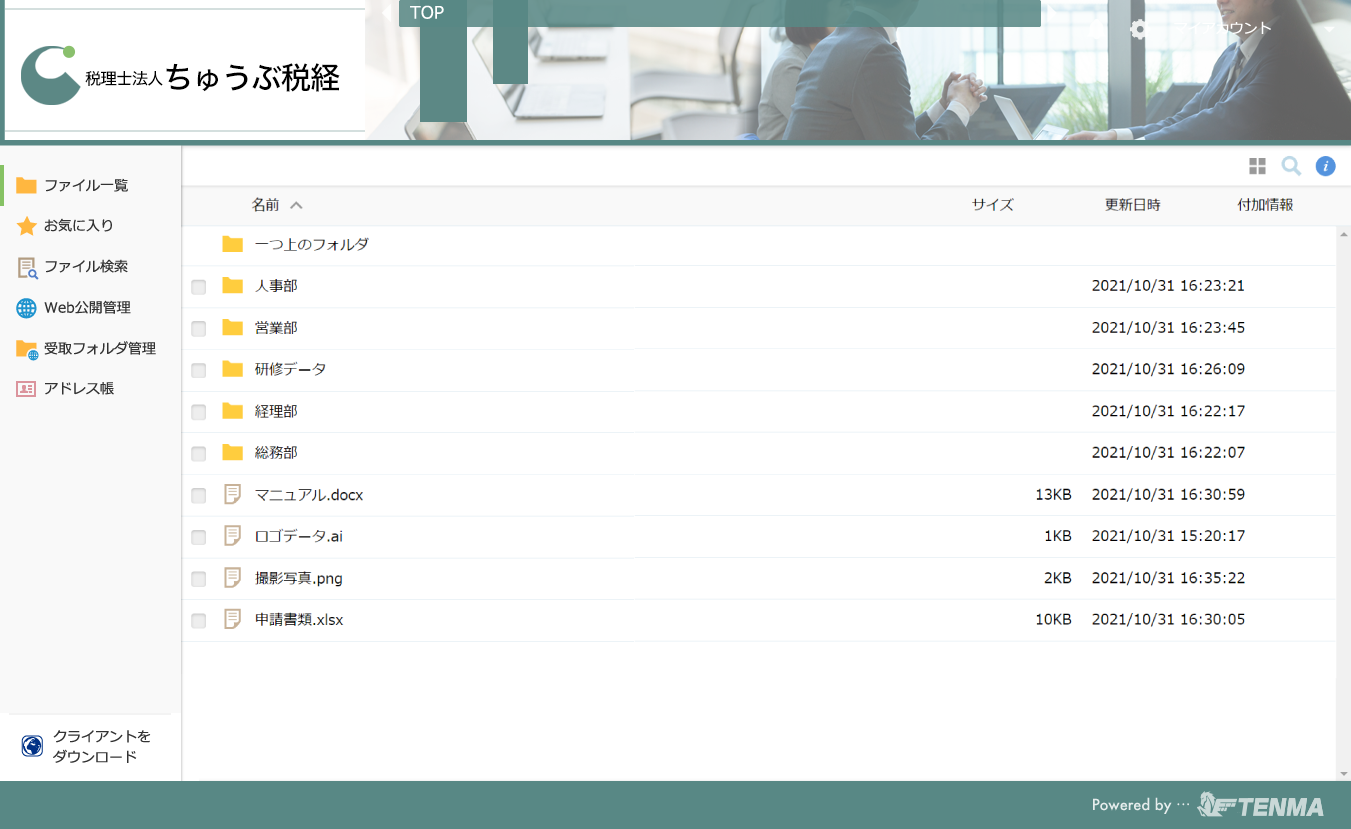This screenshot has width=1351, height=829.
Task: Select the 申請書類.xlsx checkbox
Action: tap(199, 621)
